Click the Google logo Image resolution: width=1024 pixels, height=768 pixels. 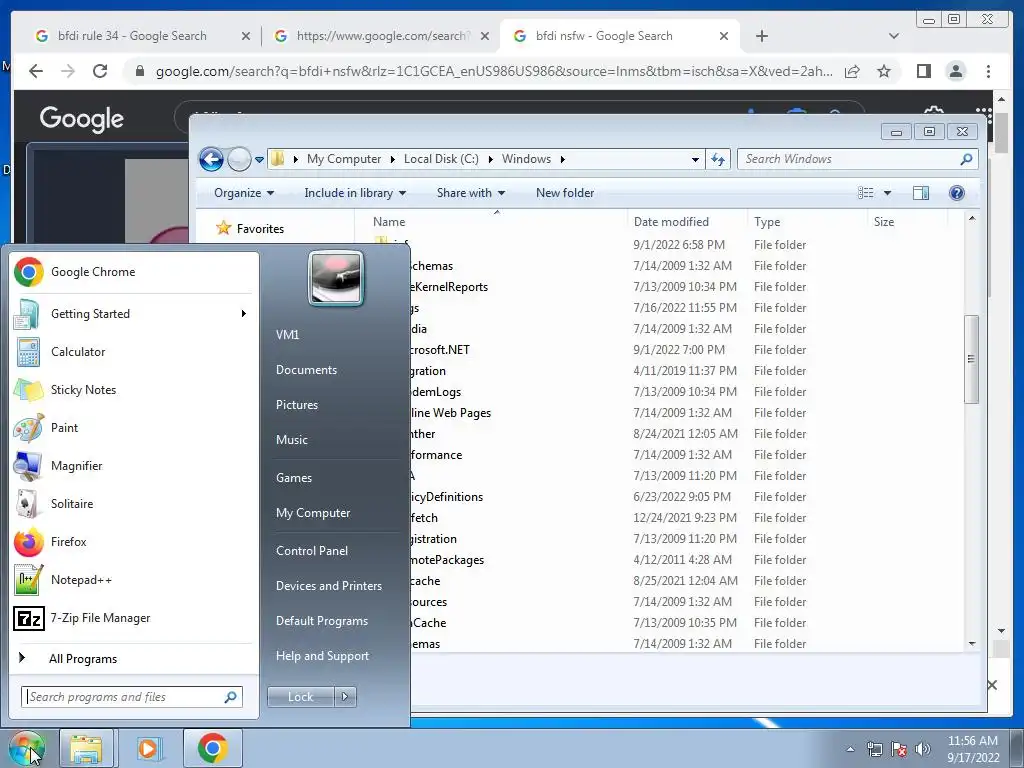pyautogui.click(x=82, y=119)
